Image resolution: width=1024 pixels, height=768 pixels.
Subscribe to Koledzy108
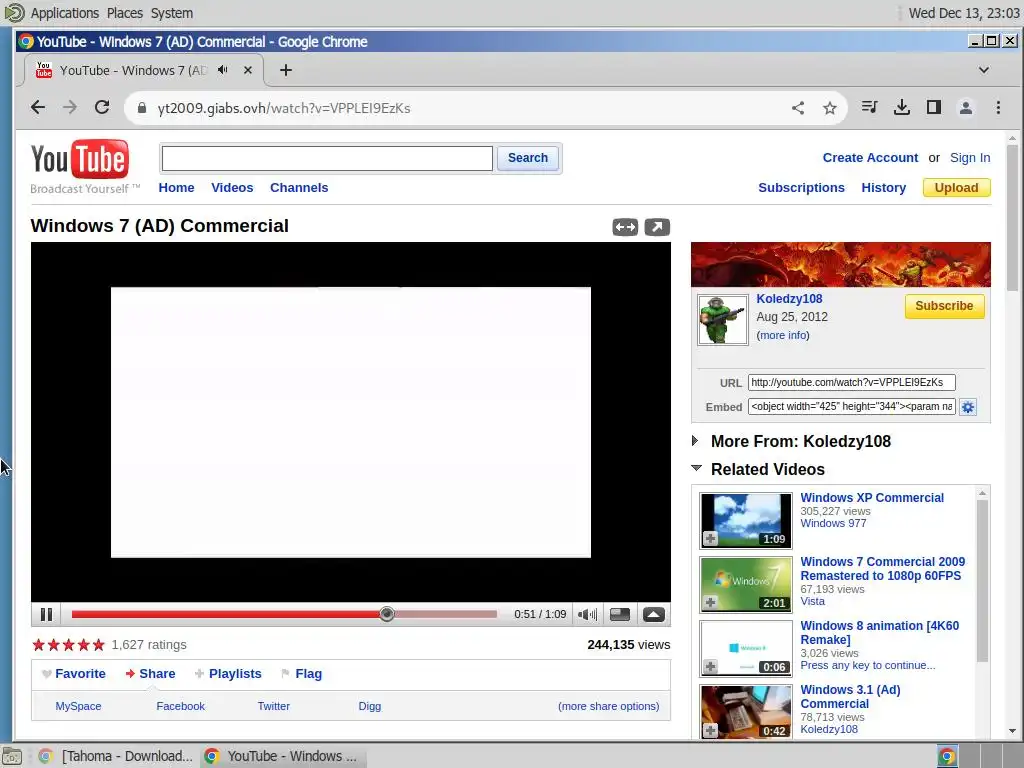click(x=944, y=306)
